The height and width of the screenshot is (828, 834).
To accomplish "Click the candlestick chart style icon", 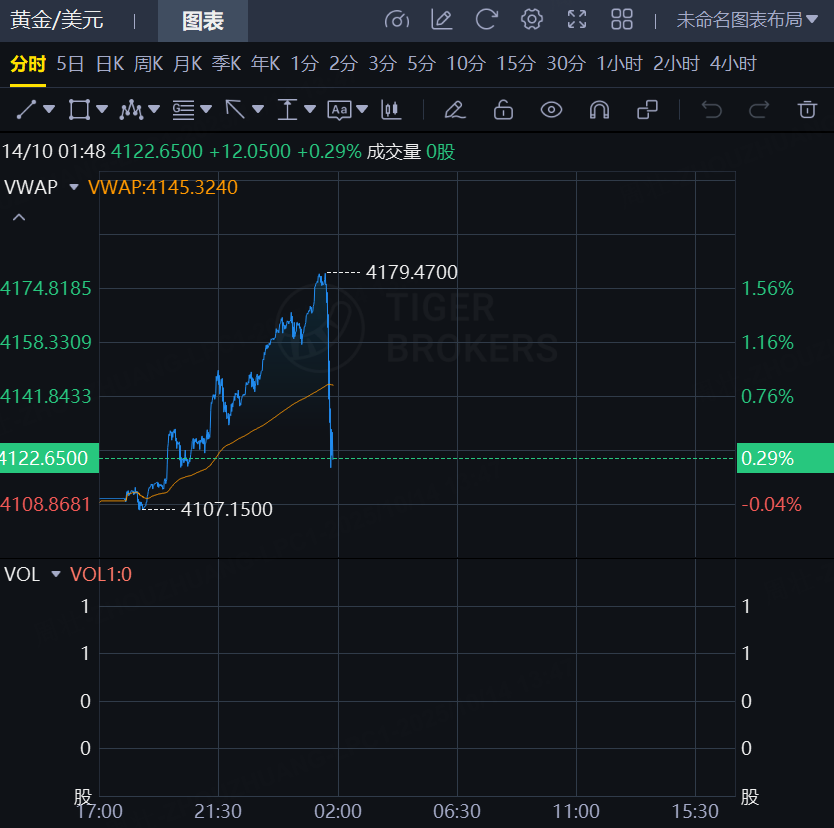I will pos(391,109).
